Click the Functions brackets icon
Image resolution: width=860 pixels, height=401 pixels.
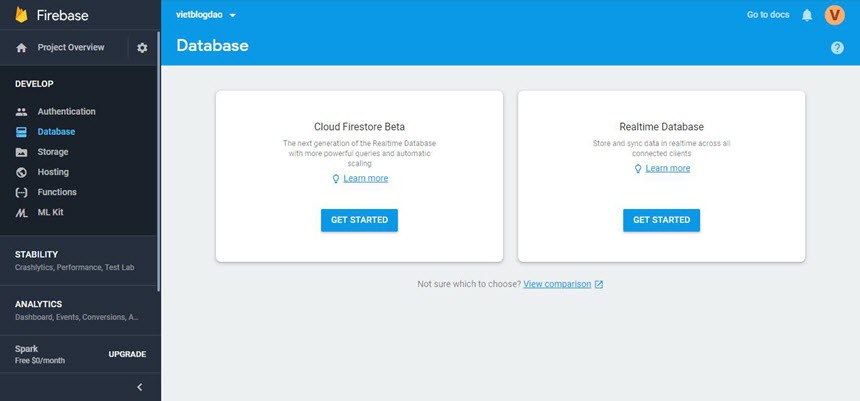point(21,193)
